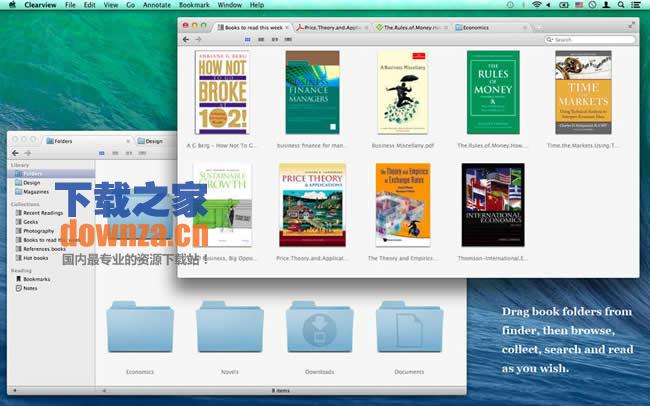650x406 pixels.
Task: Open Spotlight search in menu bar
Action: pyautogui.click(x=621, y=5)
